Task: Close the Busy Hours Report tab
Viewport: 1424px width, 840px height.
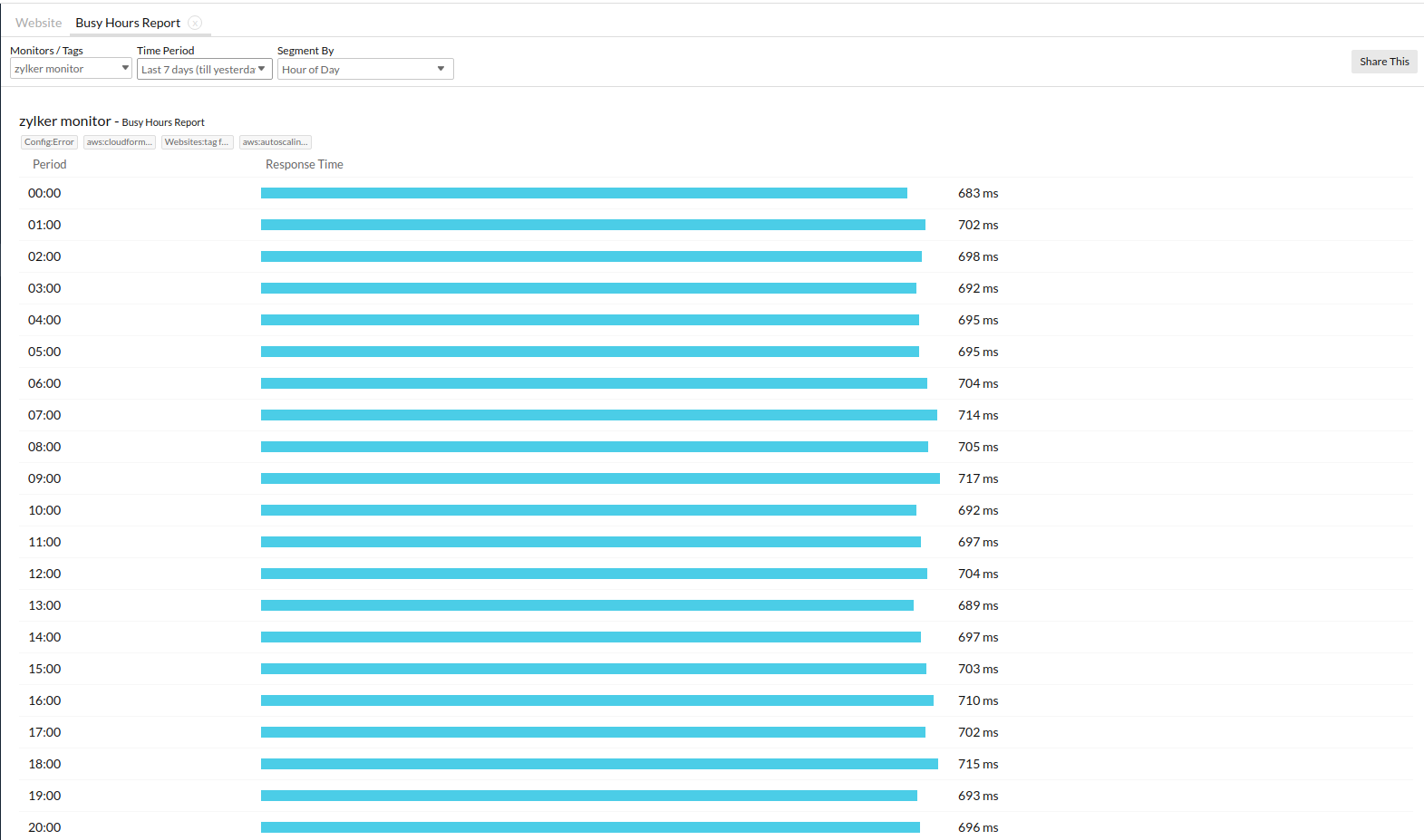Action: pos(195,23)
